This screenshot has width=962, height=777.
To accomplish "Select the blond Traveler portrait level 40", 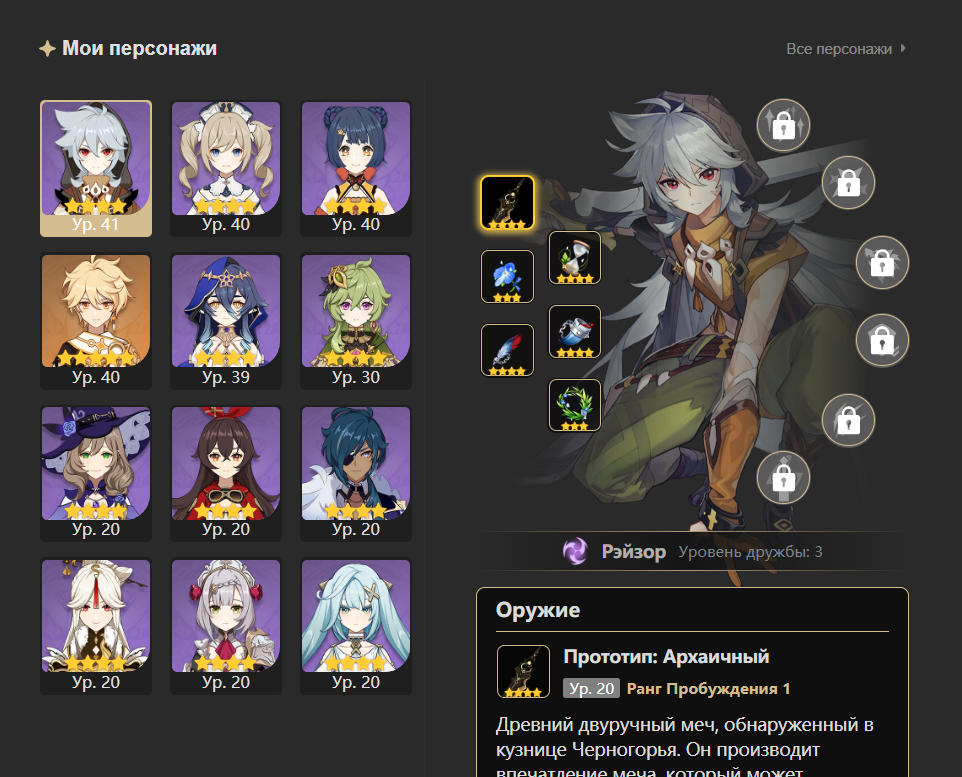I will point(96,321).
